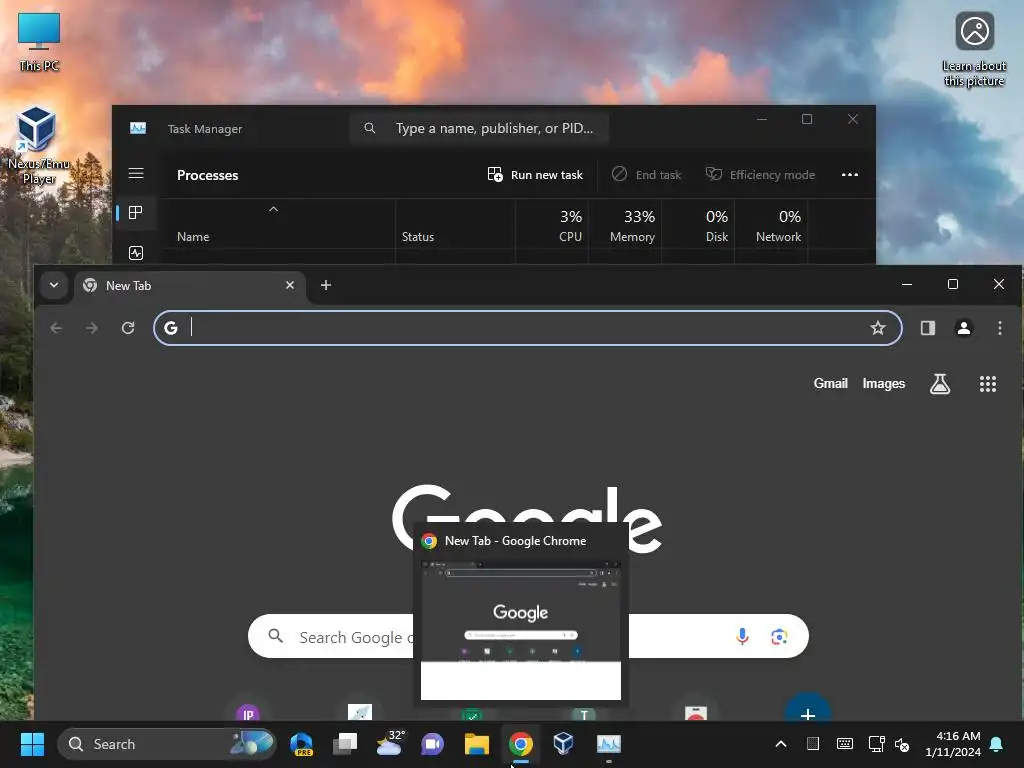Click network status tray icon
The width and height of the screenshot is (1024, 768).
876,744
